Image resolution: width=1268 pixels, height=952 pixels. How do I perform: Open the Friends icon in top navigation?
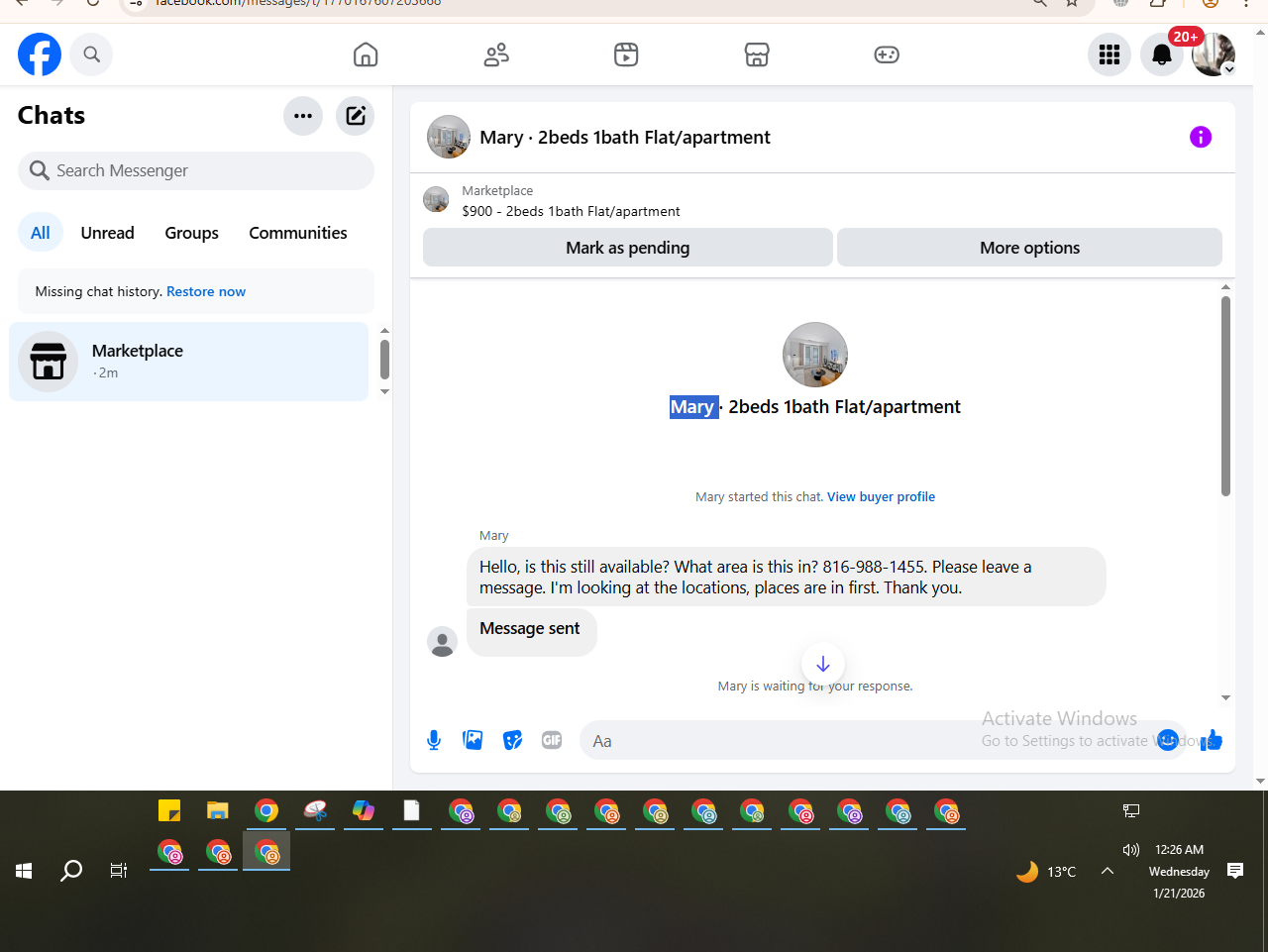tap(496, 54)
